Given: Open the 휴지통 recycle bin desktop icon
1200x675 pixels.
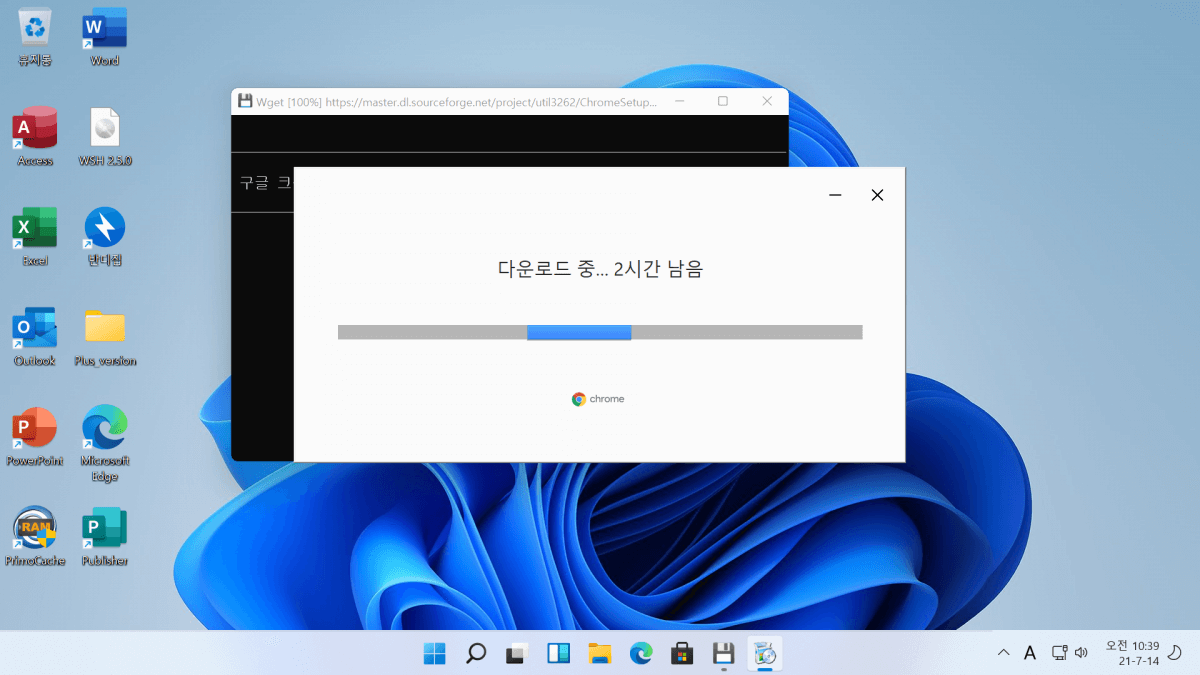Looking at the screenshot, I should 35,36.
